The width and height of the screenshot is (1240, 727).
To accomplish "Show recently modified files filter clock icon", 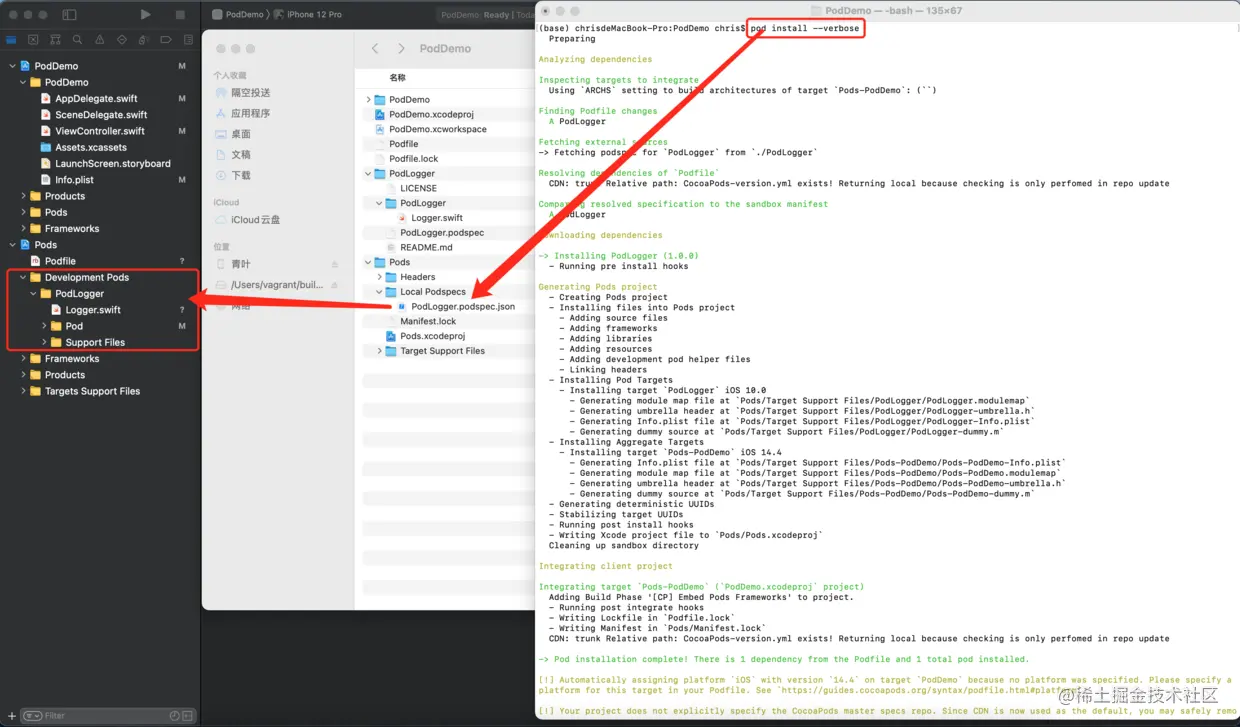I will [x=175, y=716].
